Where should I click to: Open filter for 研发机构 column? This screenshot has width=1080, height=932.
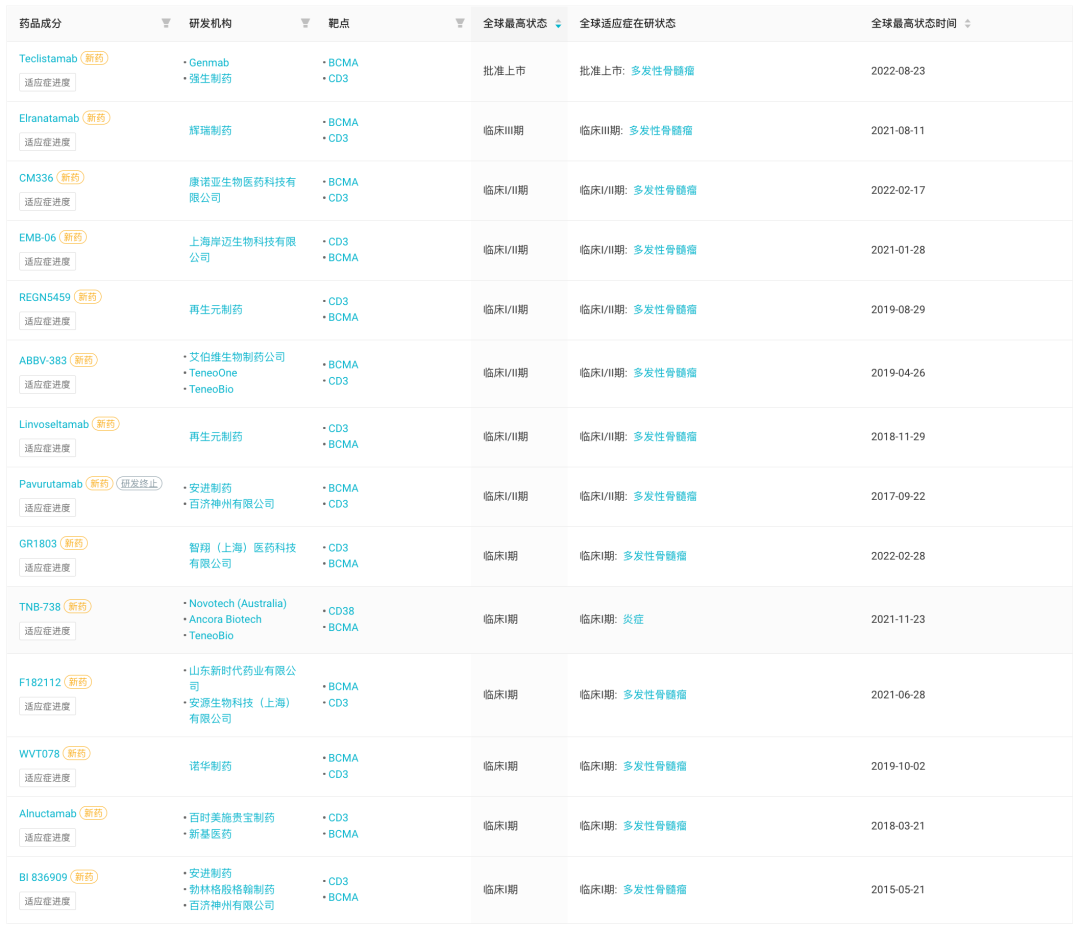tap(305, 23)
